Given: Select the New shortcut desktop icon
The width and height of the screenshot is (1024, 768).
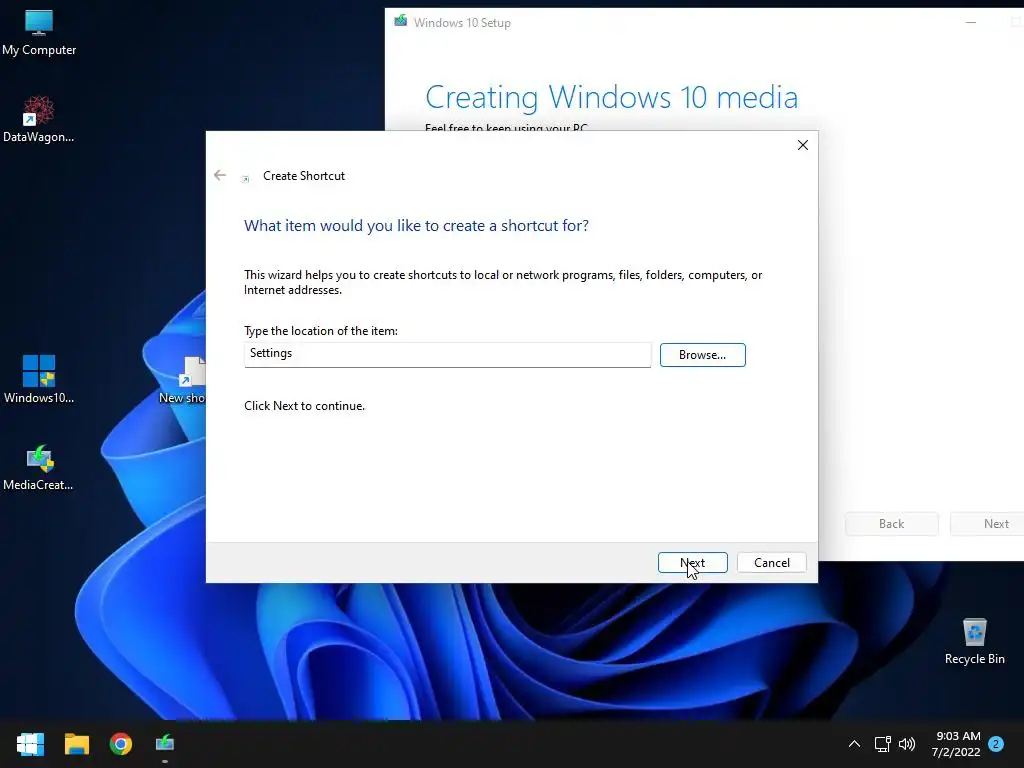Looking at the screenshot, I should (183, 380).
